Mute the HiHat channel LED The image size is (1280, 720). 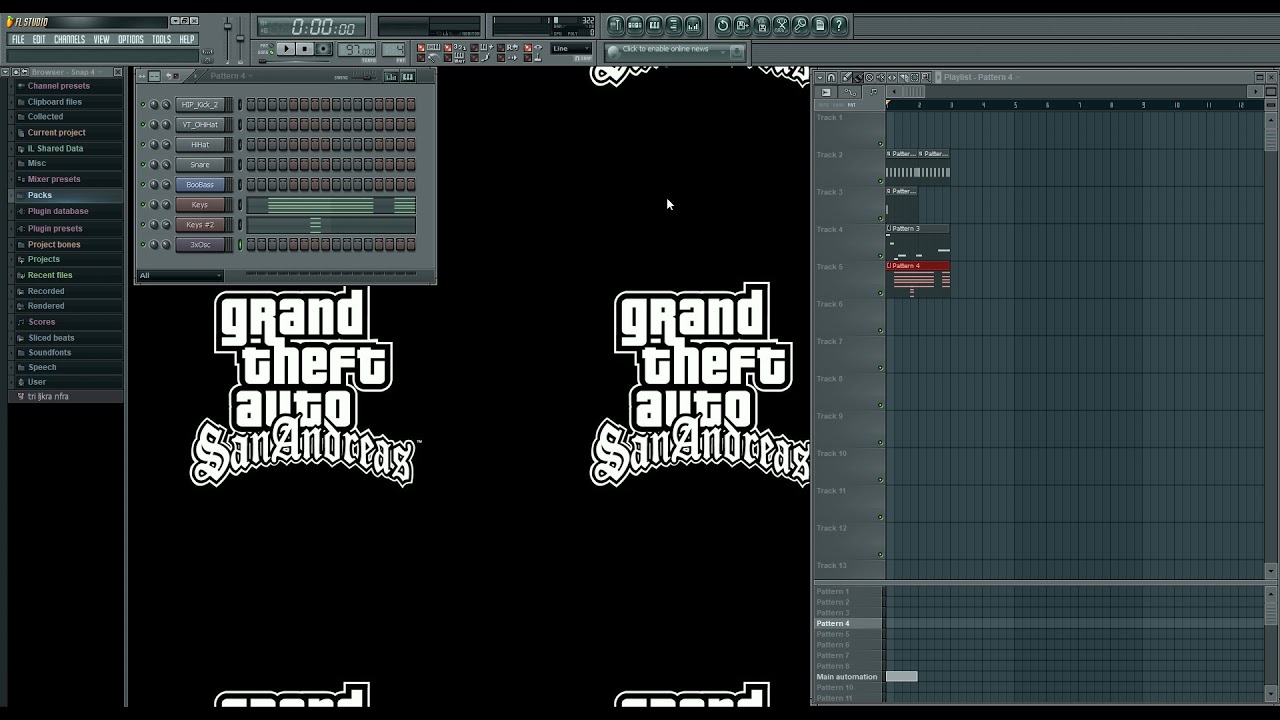[x=143, y=145]
